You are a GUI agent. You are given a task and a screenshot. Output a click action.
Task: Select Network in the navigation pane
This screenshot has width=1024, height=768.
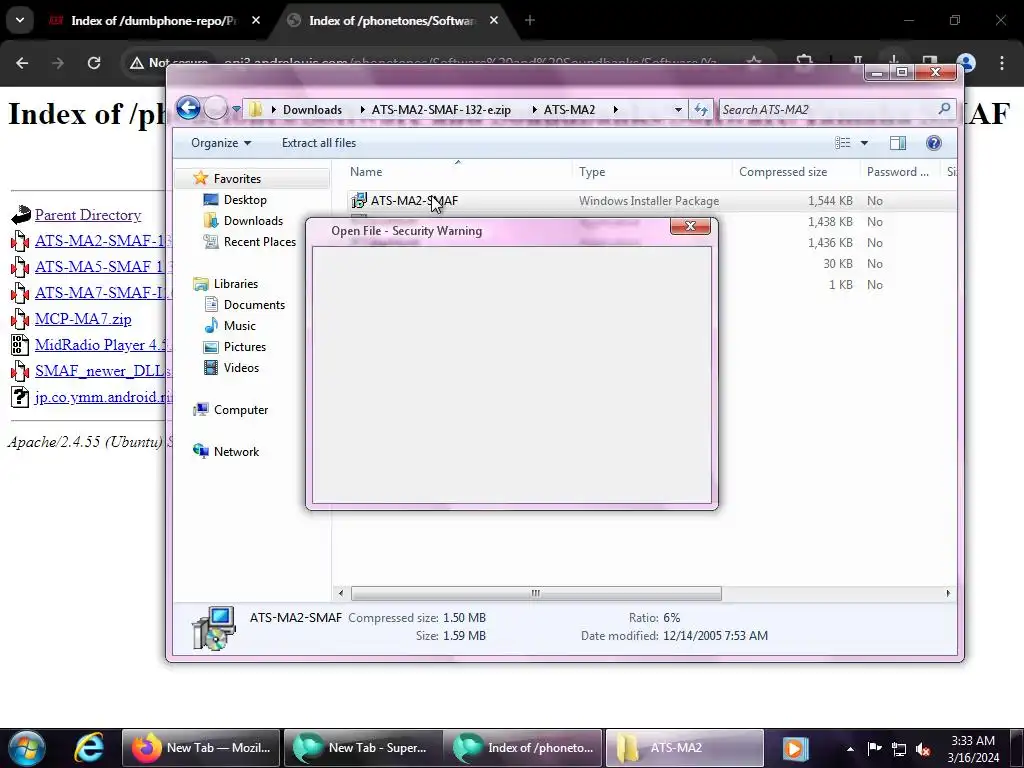point(236,452)
